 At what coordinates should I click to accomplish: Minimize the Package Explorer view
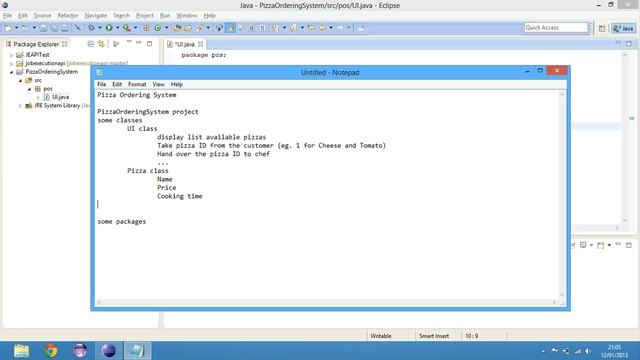(x=139, y=42)
